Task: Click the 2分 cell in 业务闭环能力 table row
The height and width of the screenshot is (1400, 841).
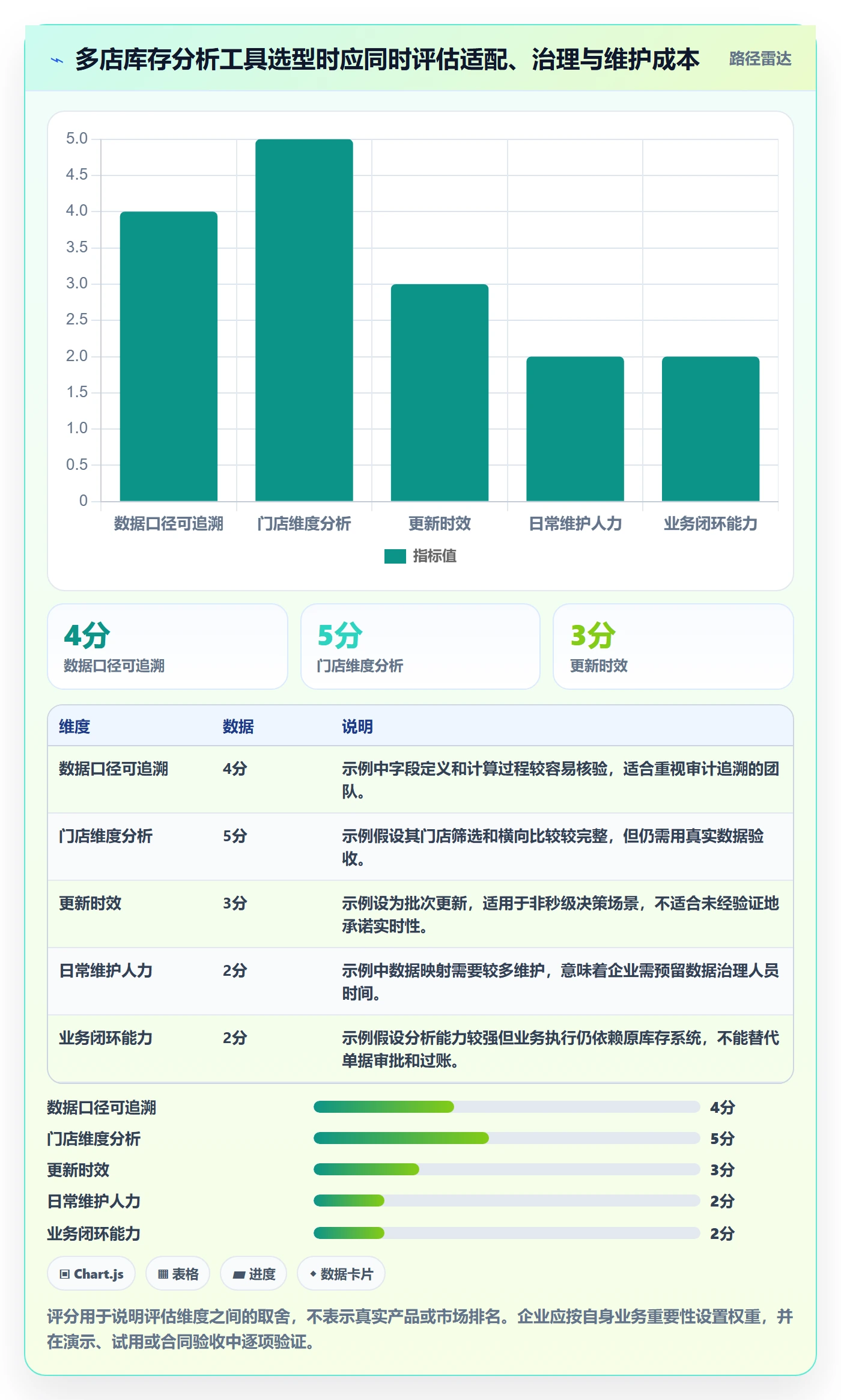Action: click(x=235, y=1038)
